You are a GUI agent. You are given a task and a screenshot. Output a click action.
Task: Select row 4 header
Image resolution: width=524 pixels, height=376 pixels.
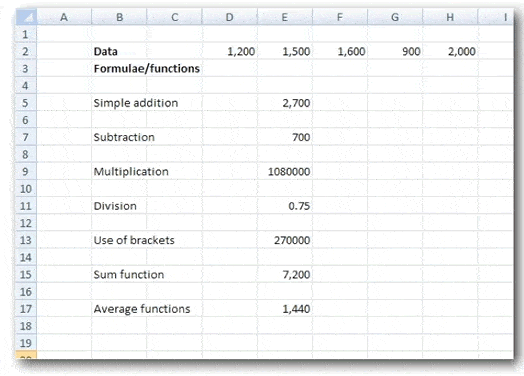pyautogui.click(x=26, y=86)
